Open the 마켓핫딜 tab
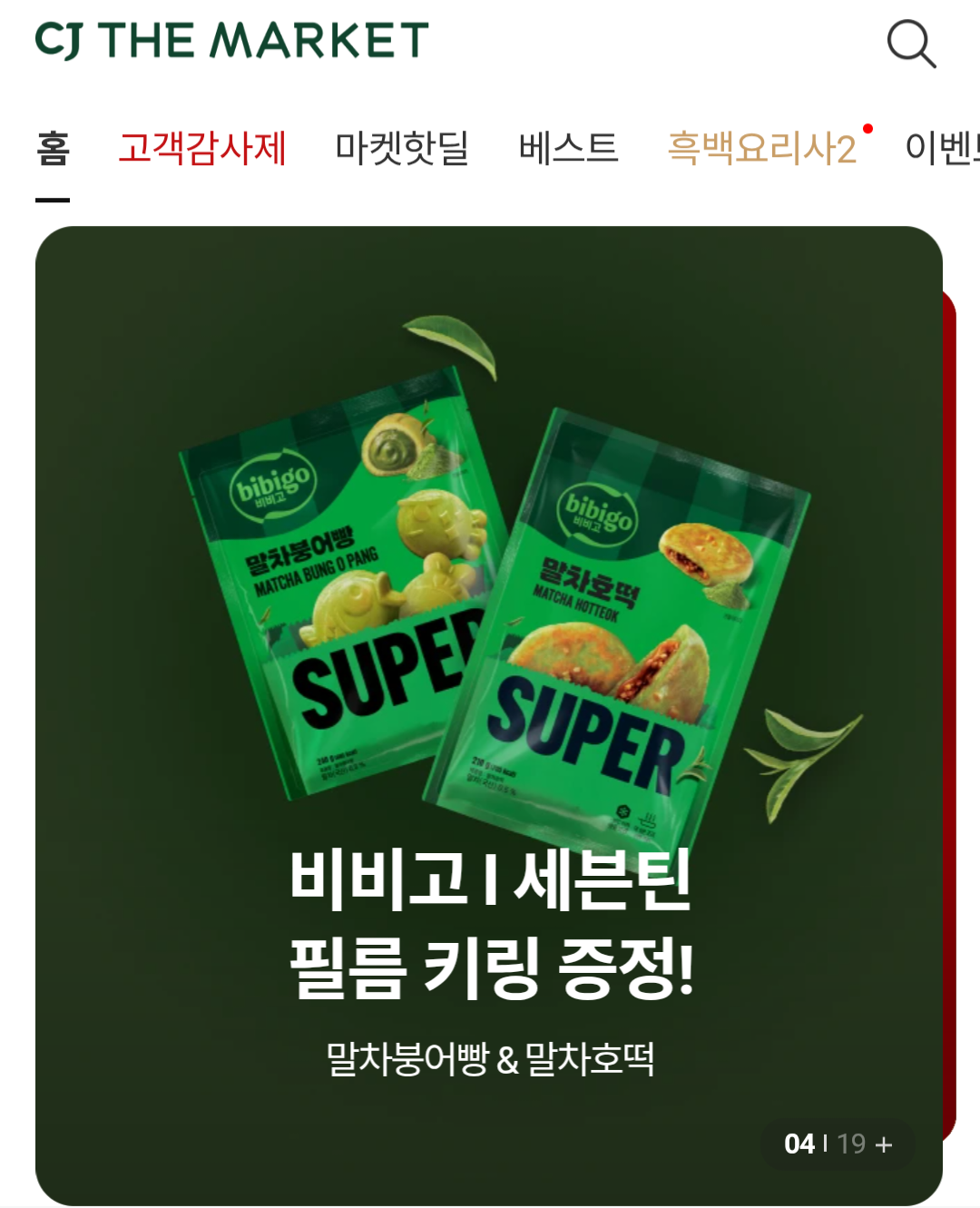The width and height of the screenshot is (980, 1208). 401,148
